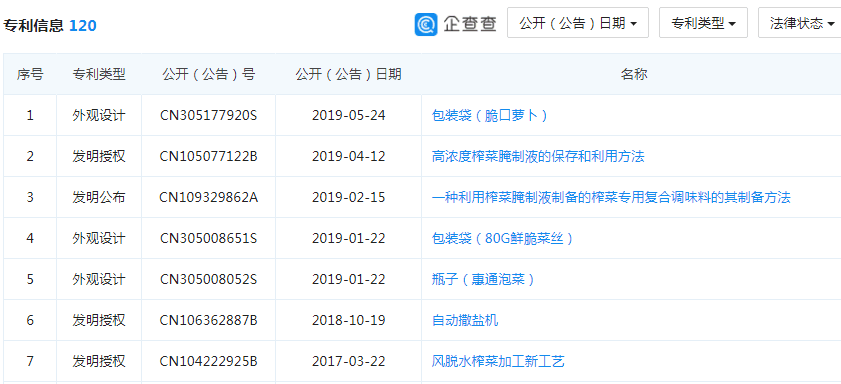Click the 公开（公告）日期 table column header
The image size is (841, 384).
click(x=349, y=75)
